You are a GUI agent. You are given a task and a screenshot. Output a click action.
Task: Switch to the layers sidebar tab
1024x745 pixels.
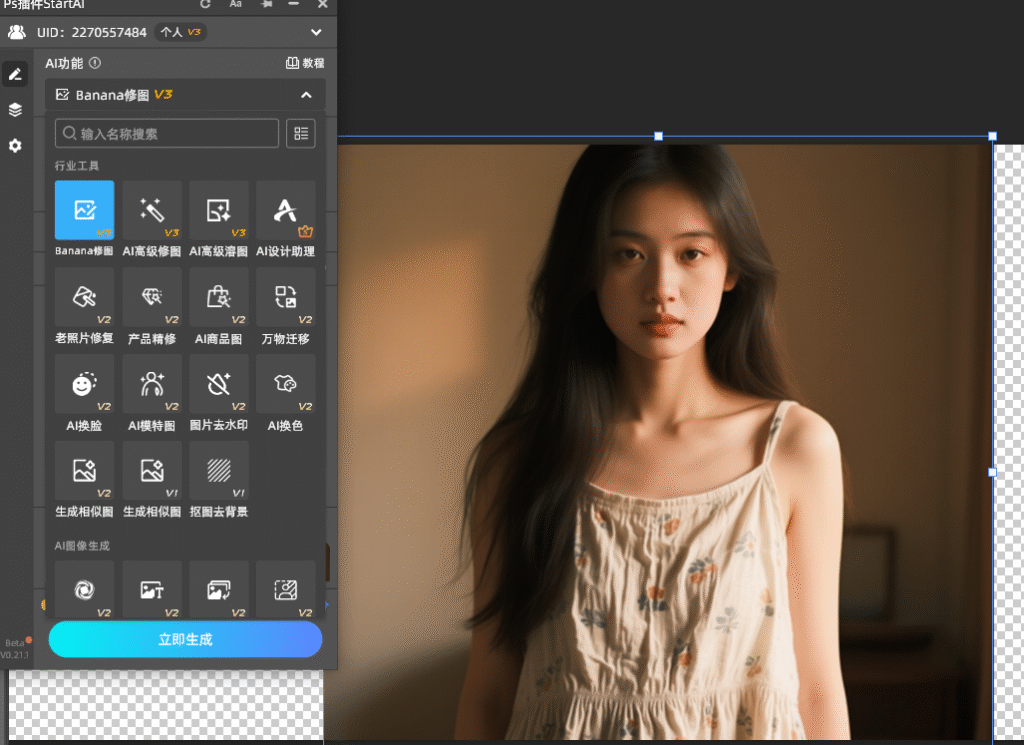click(15, 110)
